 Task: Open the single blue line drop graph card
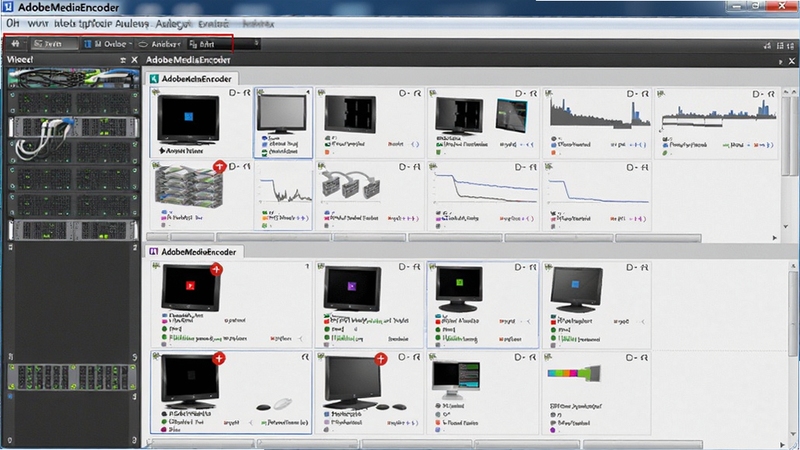coord(597,195)
